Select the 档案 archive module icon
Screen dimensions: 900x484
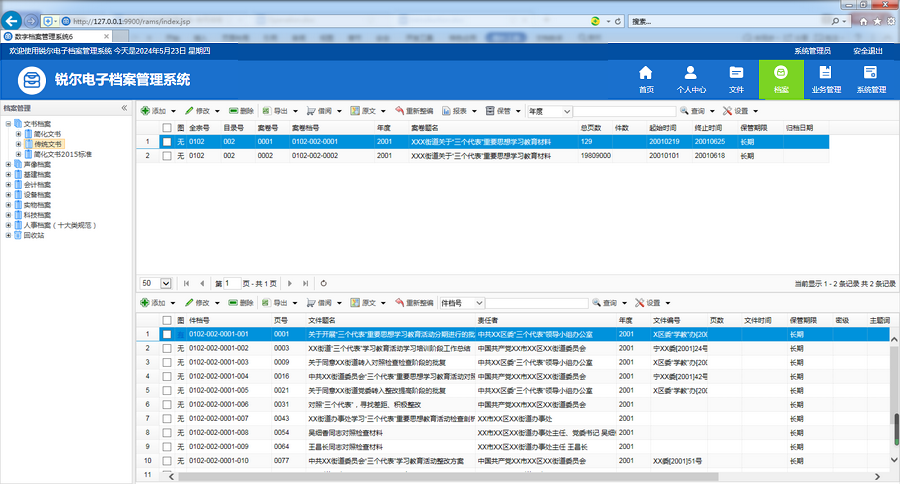coord(781,79)
